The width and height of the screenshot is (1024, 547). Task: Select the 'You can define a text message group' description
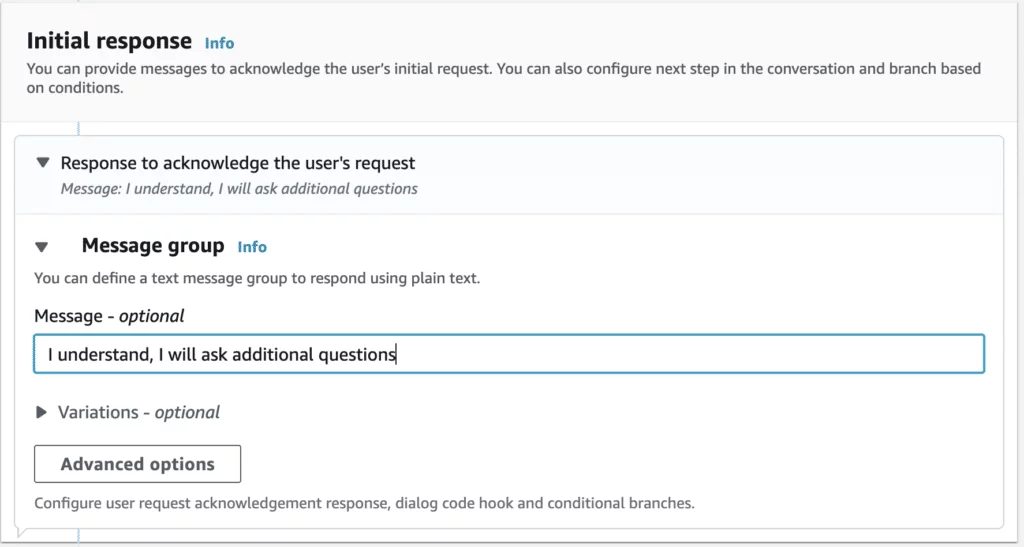tap(257, 278)
